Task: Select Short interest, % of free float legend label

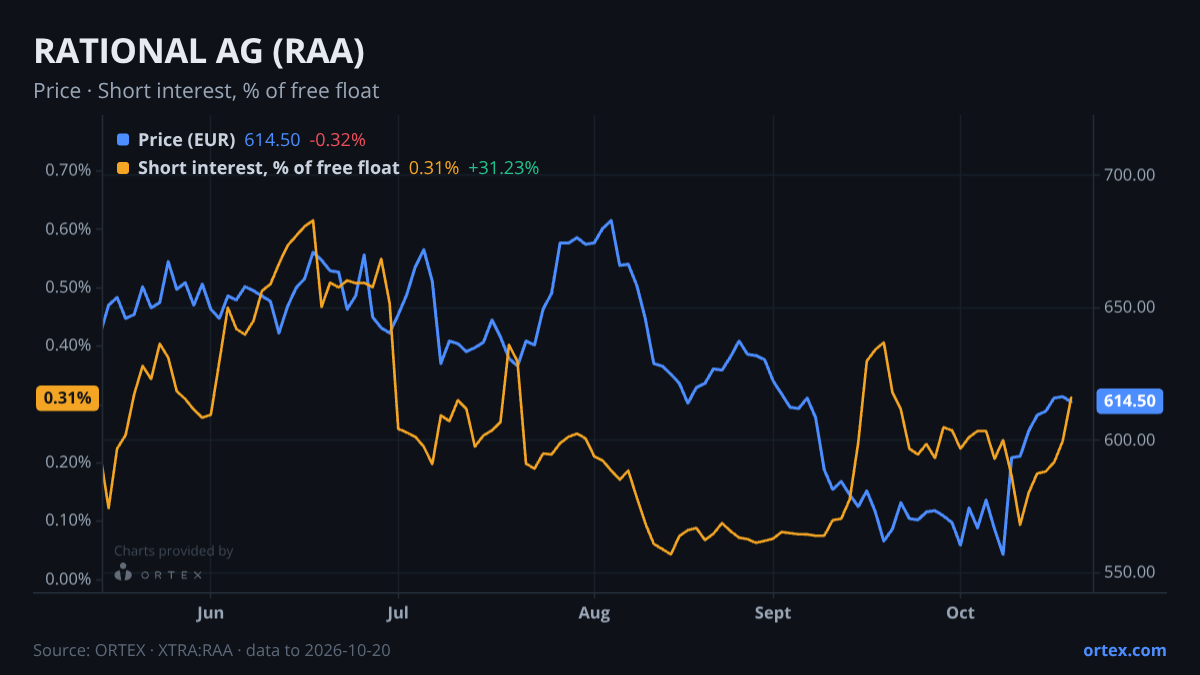Action: click(x=269, y=168)
